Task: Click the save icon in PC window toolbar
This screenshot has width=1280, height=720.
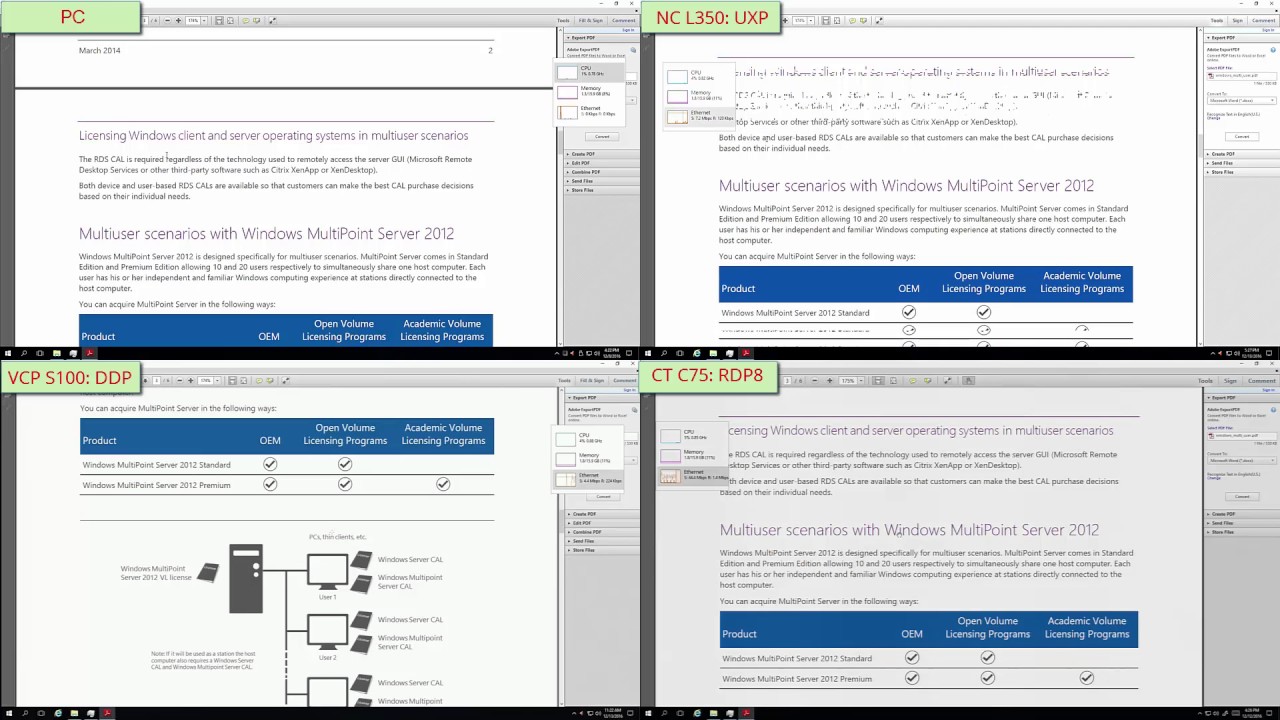Action: (x=219, y=20)
